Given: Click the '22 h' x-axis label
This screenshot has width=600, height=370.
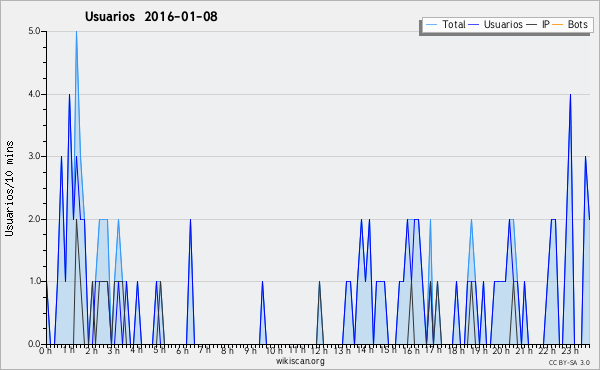Looking at the screenshot, I should pyautogui.click(x=546, y=350).
